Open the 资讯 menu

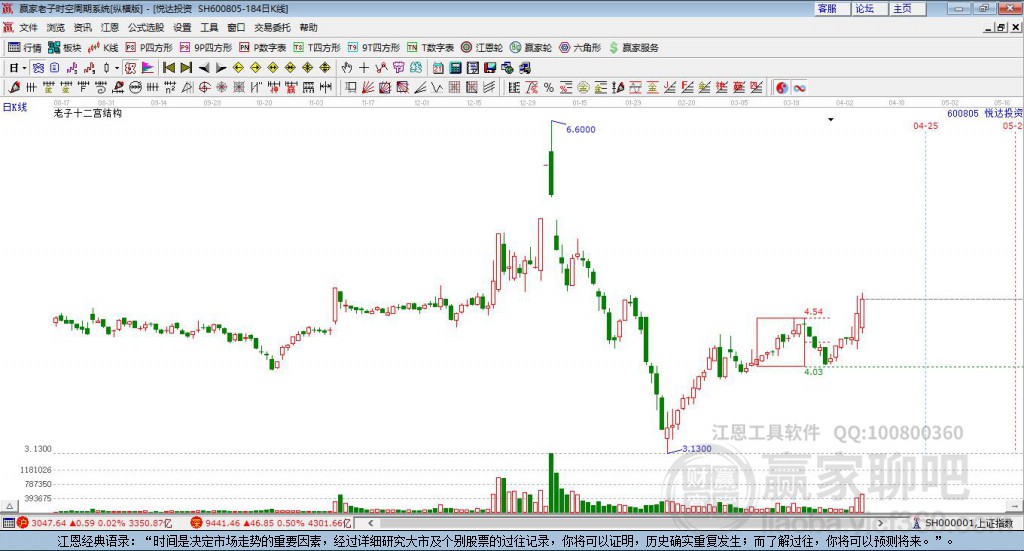point(83,27)
